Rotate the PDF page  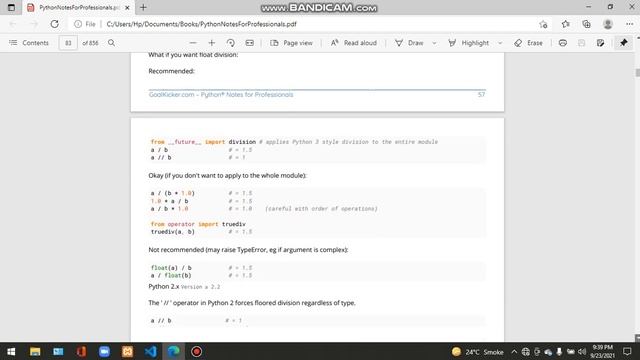pos(231,43)
